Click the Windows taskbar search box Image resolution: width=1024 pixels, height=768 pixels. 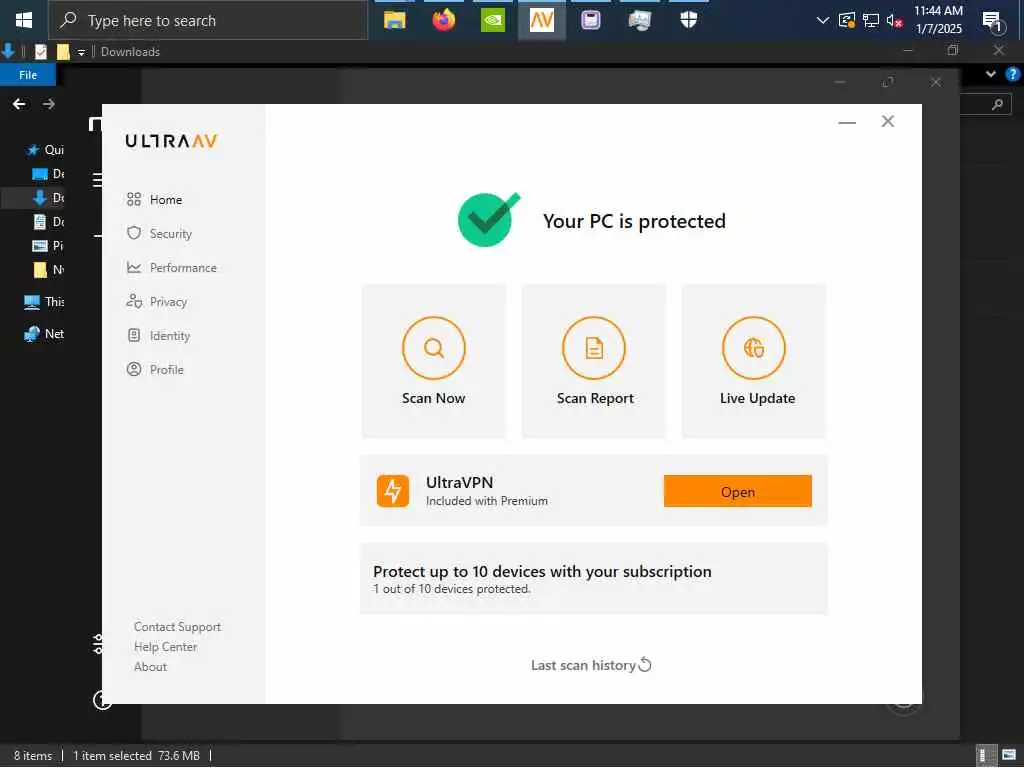[208, 20]
